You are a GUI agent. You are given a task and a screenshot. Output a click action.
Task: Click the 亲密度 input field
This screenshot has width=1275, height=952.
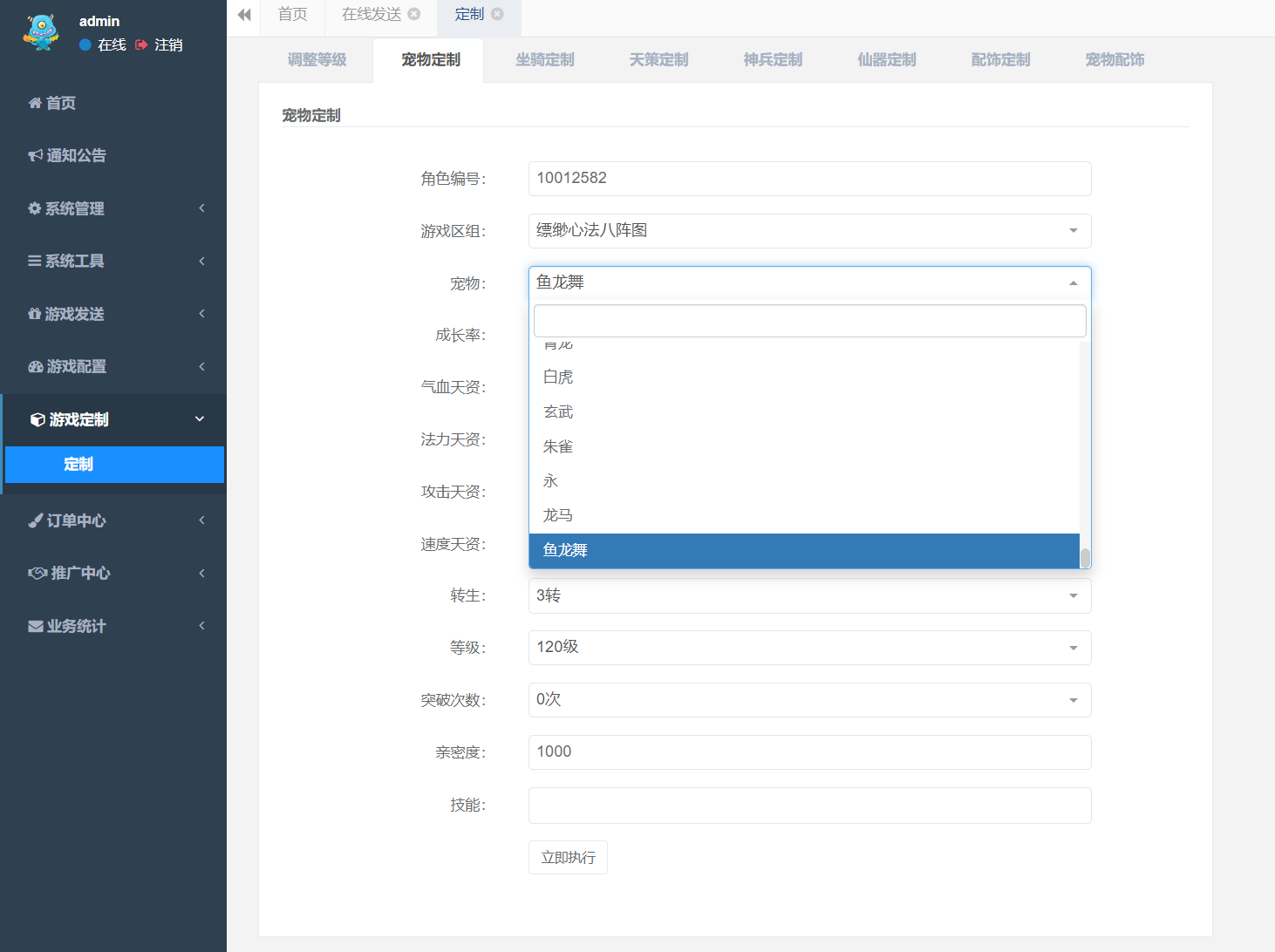(x=809, y=752)
